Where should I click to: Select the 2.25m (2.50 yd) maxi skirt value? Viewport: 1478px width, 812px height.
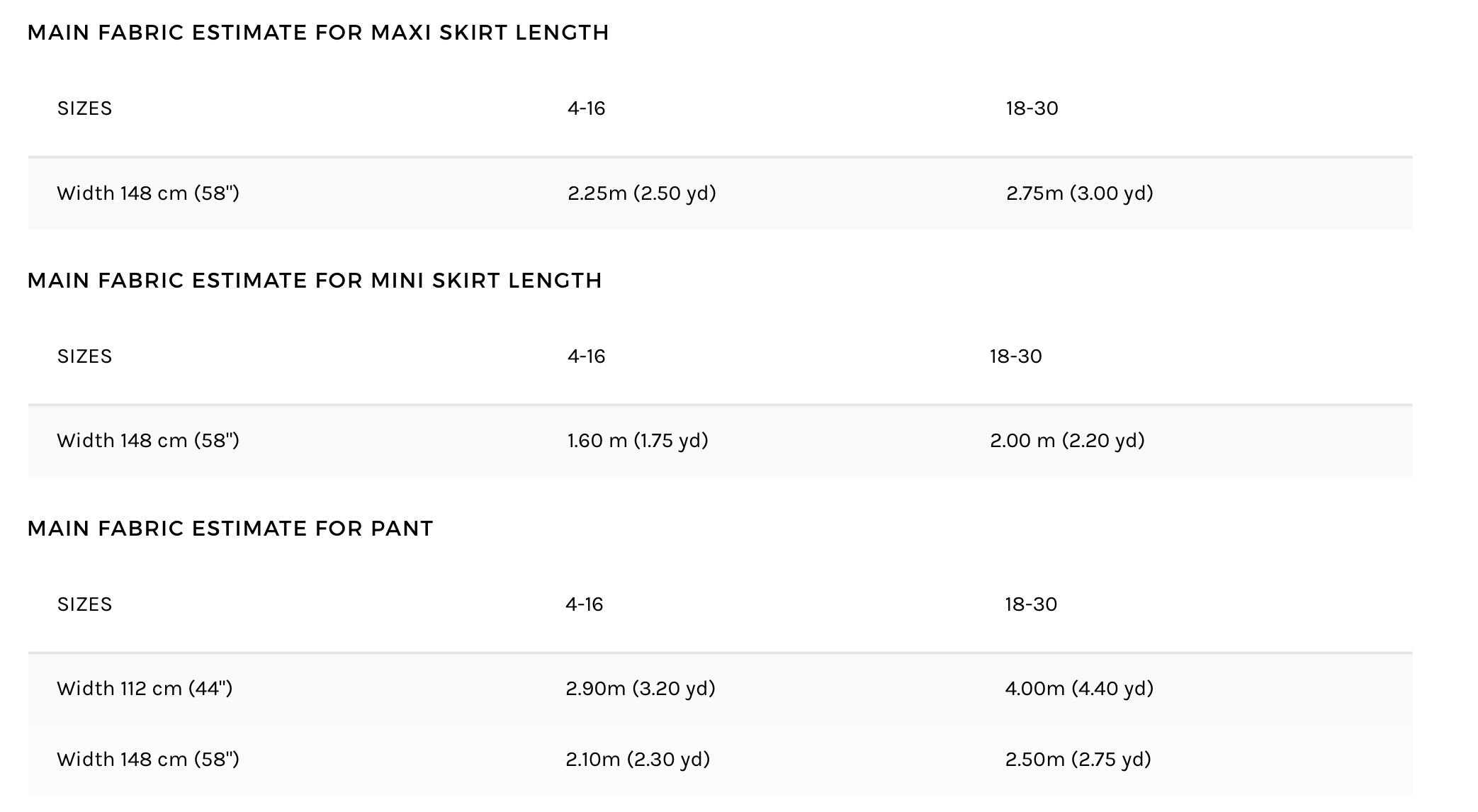(x=641, y=193)
